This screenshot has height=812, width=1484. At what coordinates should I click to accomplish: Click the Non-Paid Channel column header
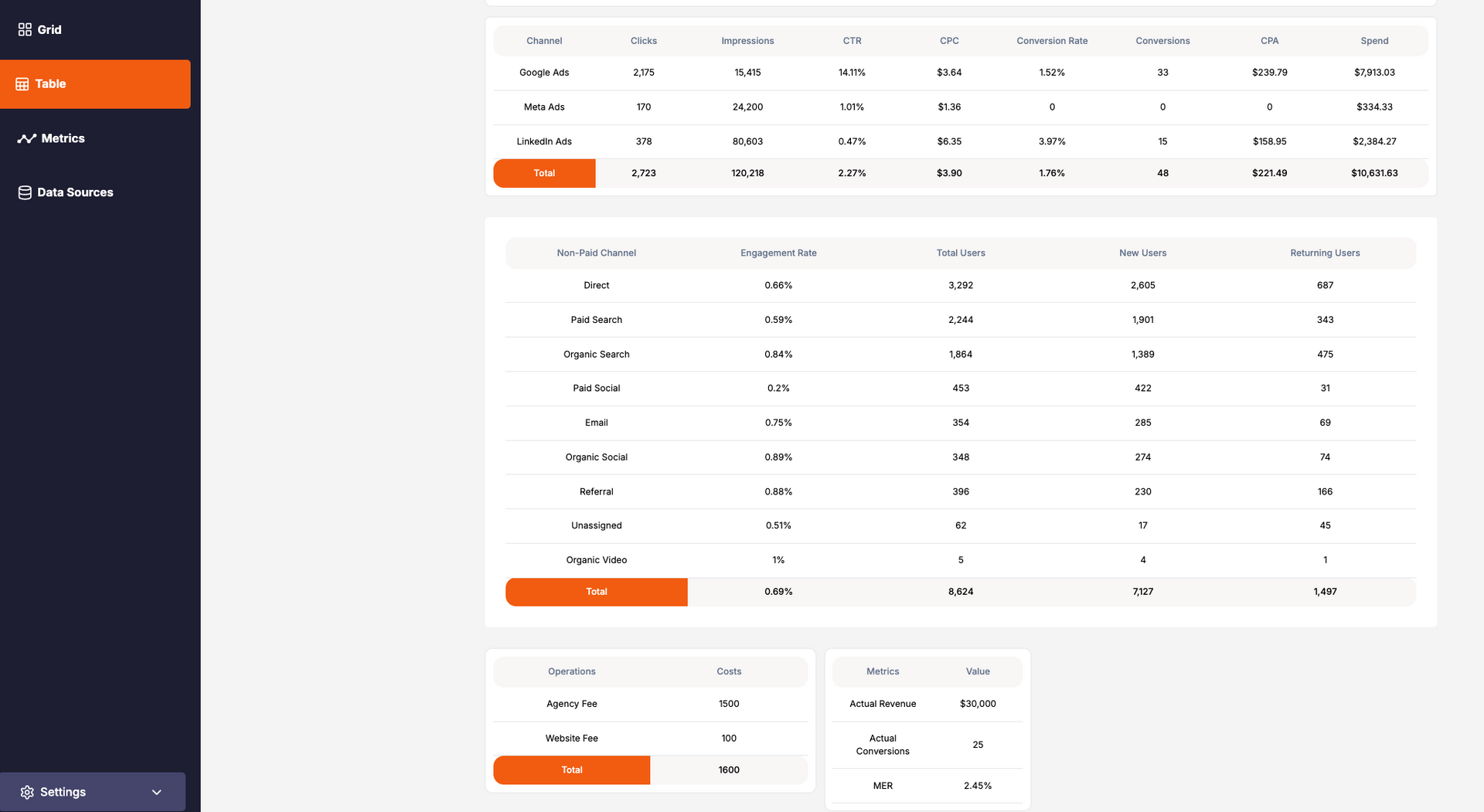pyautogui.click(x=596, y=253)
